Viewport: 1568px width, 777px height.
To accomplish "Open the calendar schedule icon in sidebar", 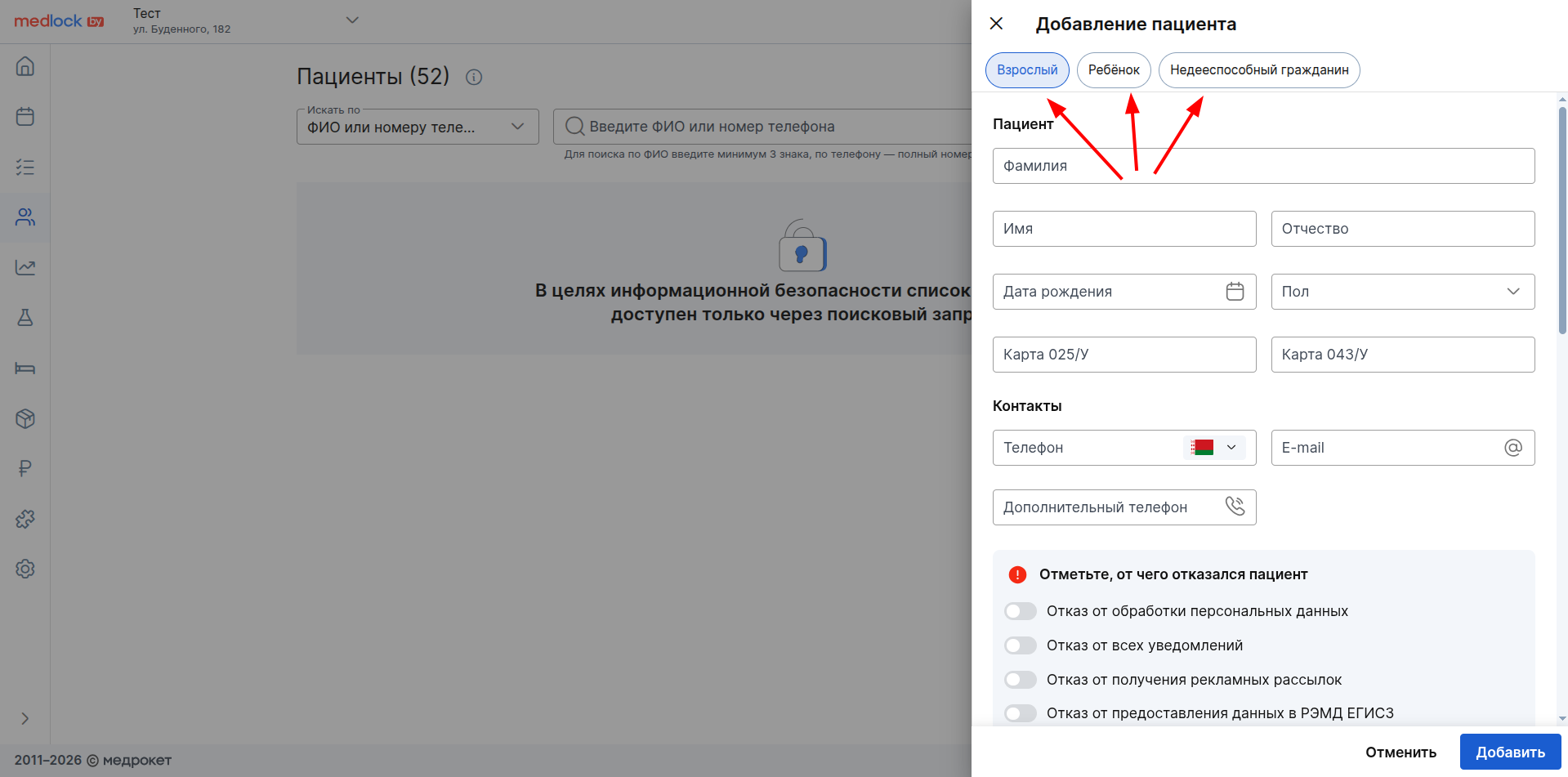I will coord(25,117).
